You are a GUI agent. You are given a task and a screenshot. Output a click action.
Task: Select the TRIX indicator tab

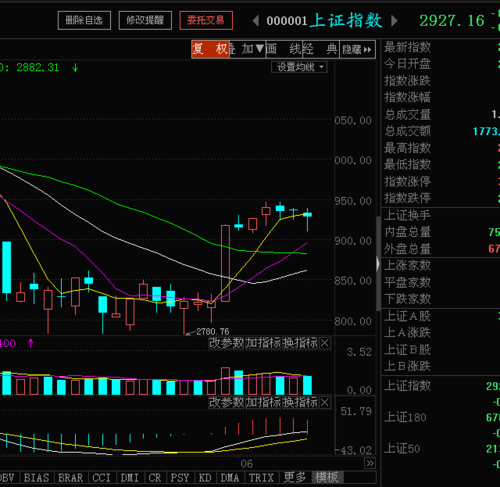(261, 478)
